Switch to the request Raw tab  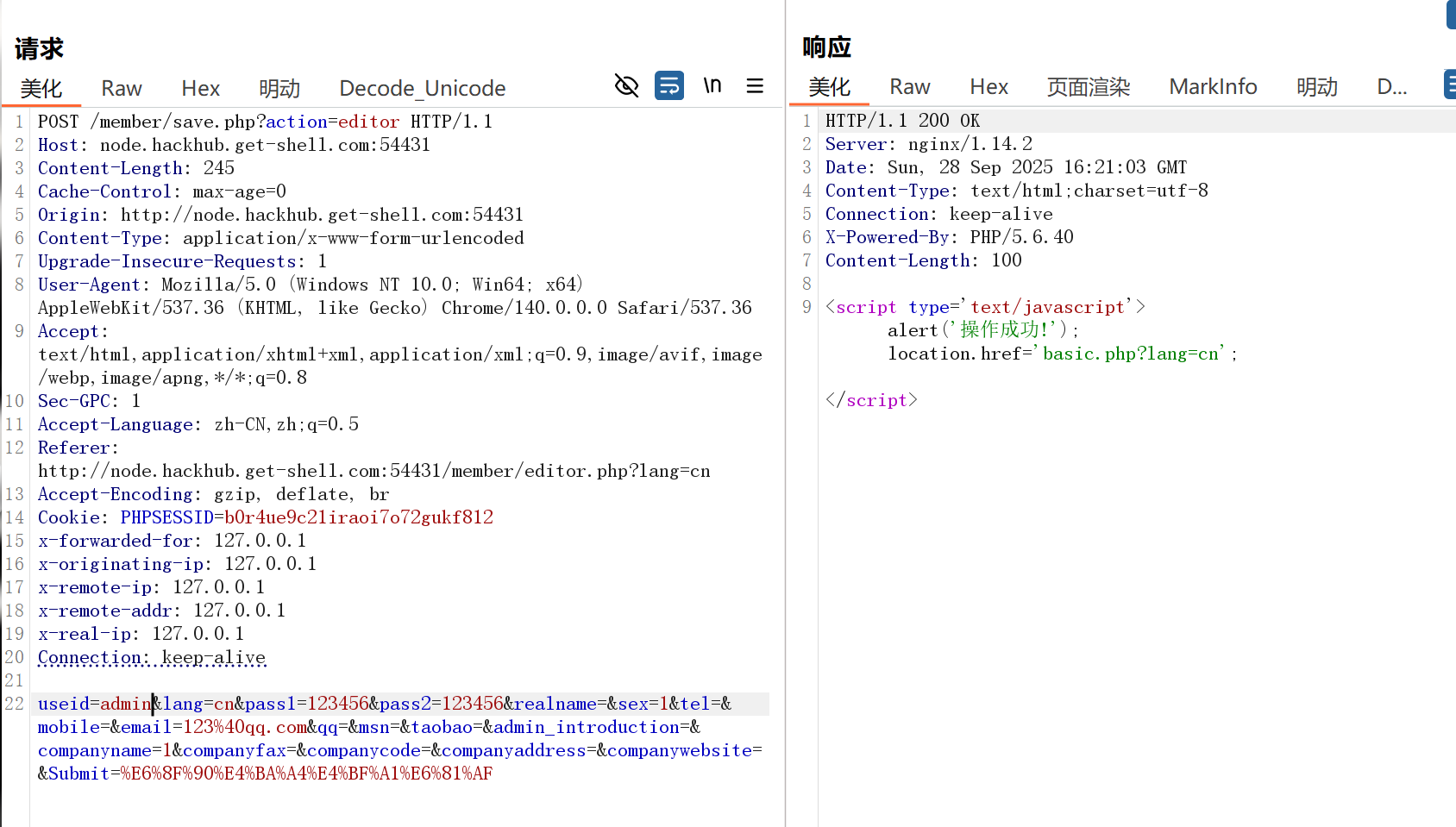pos(122,88)
